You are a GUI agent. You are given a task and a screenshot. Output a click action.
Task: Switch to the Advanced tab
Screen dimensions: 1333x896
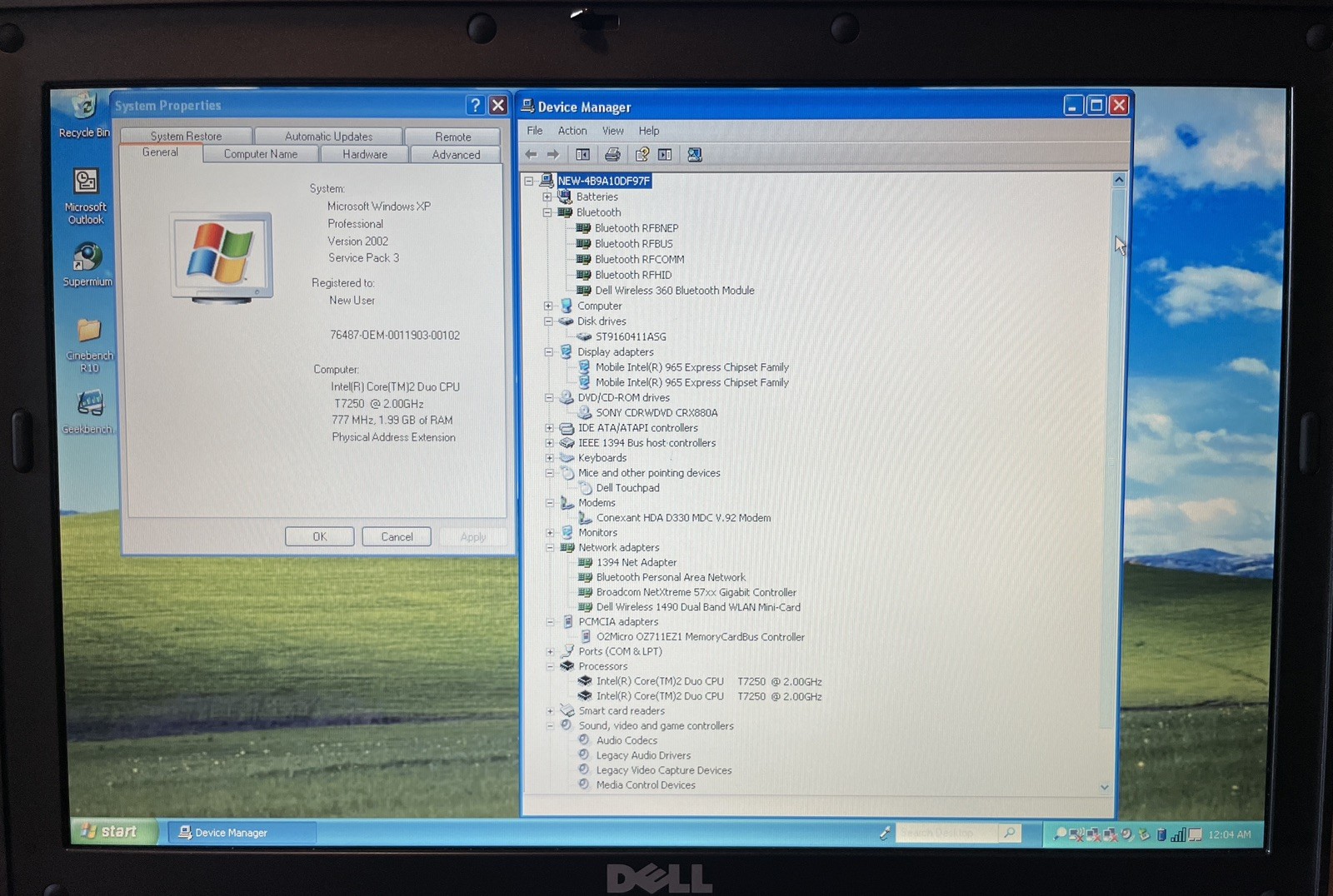pos(456,154)
